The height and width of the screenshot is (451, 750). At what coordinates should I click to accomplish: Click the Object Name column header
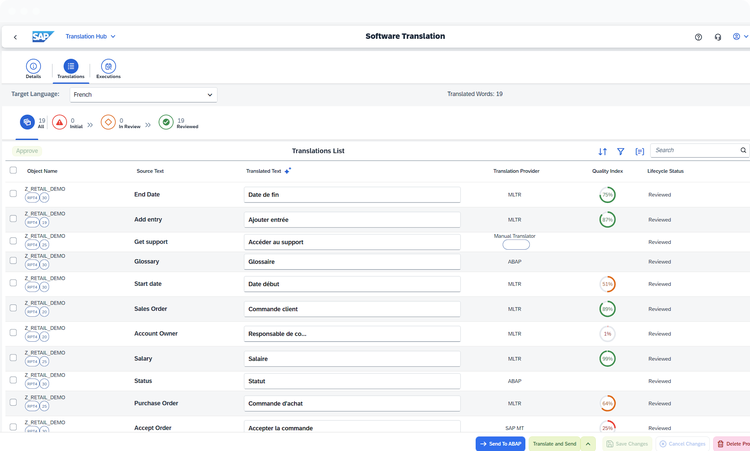pos(42,171)
